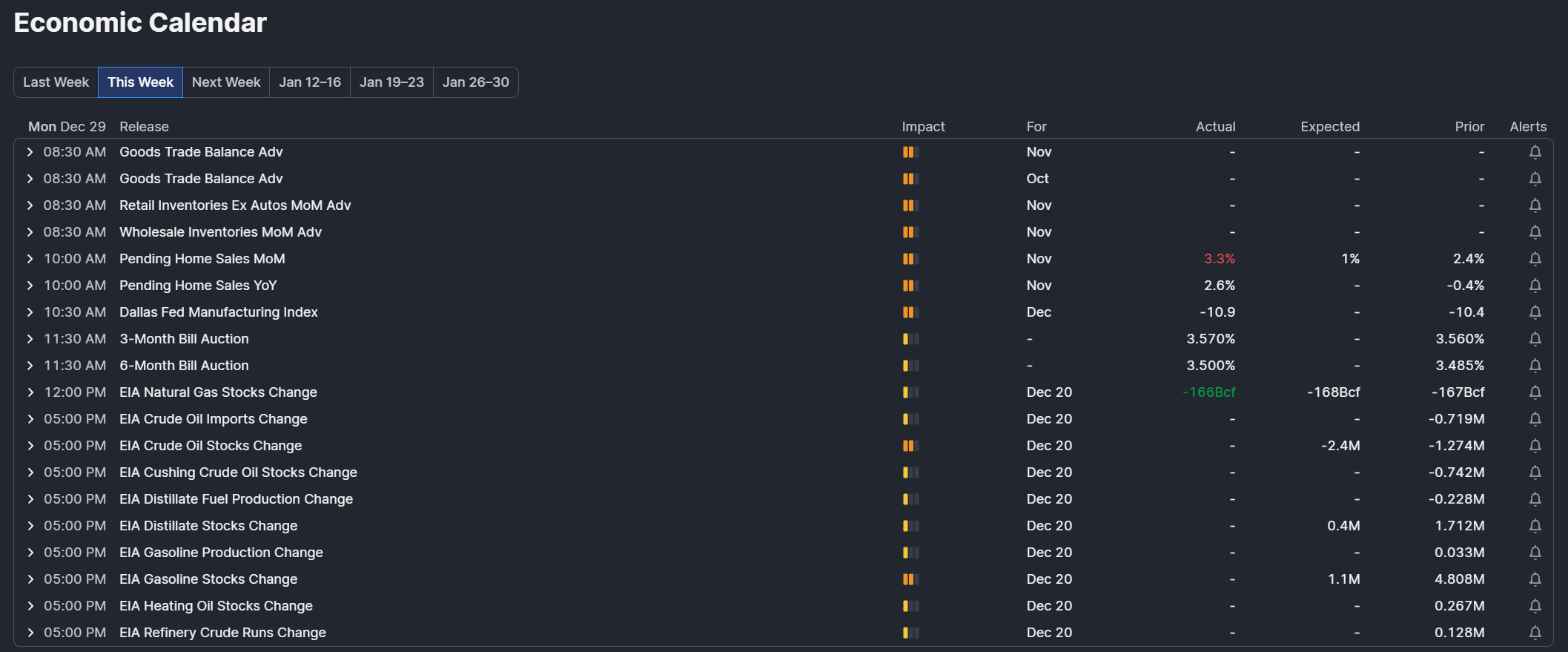Toggle alert for EIA Heating Oil Stocks Change
The height and width of the screenshot is (652, 1568).
[1535, 606]
